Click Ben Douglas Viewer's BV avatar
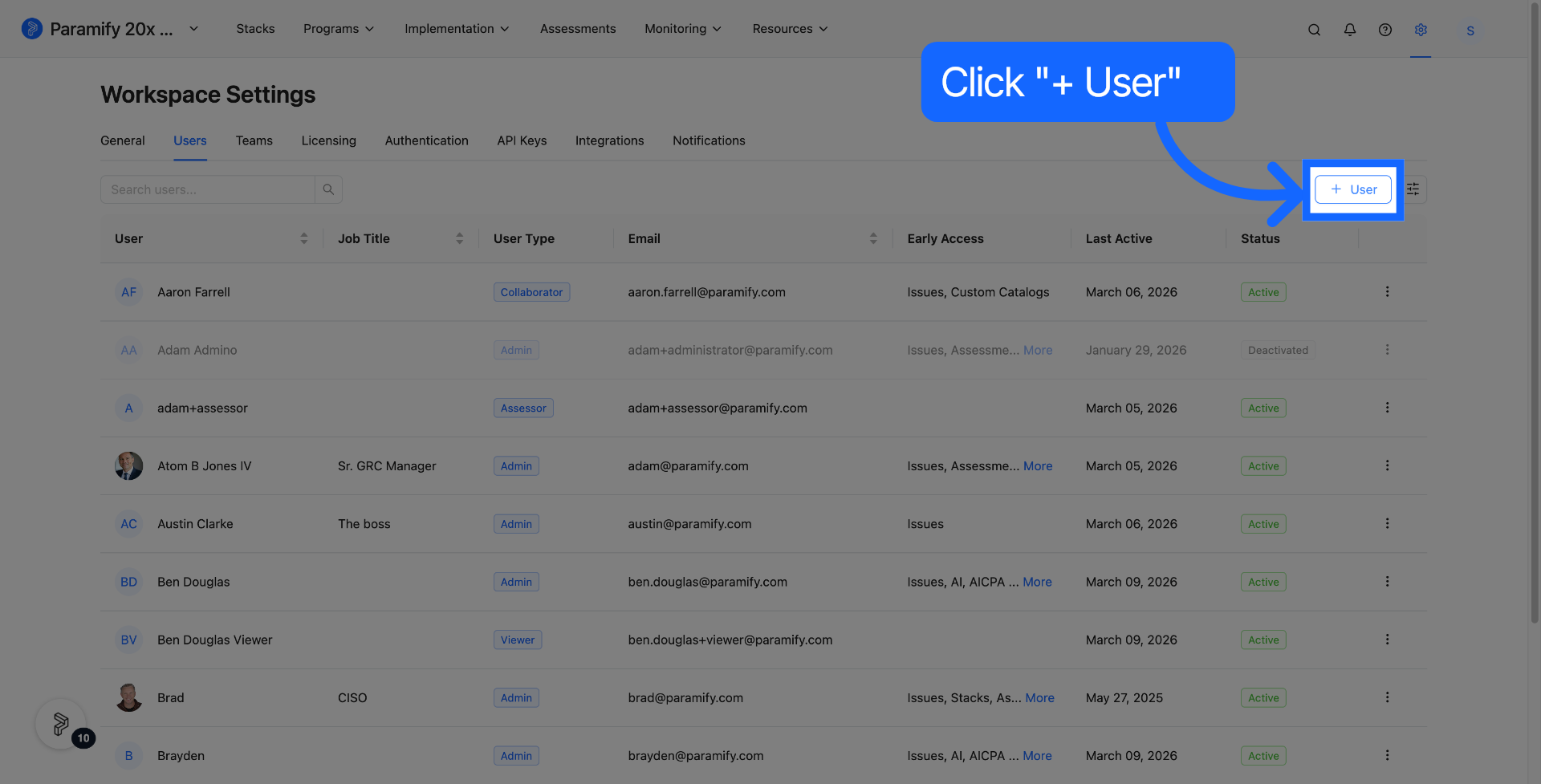The image size is (1541, 784). [128, 640]
